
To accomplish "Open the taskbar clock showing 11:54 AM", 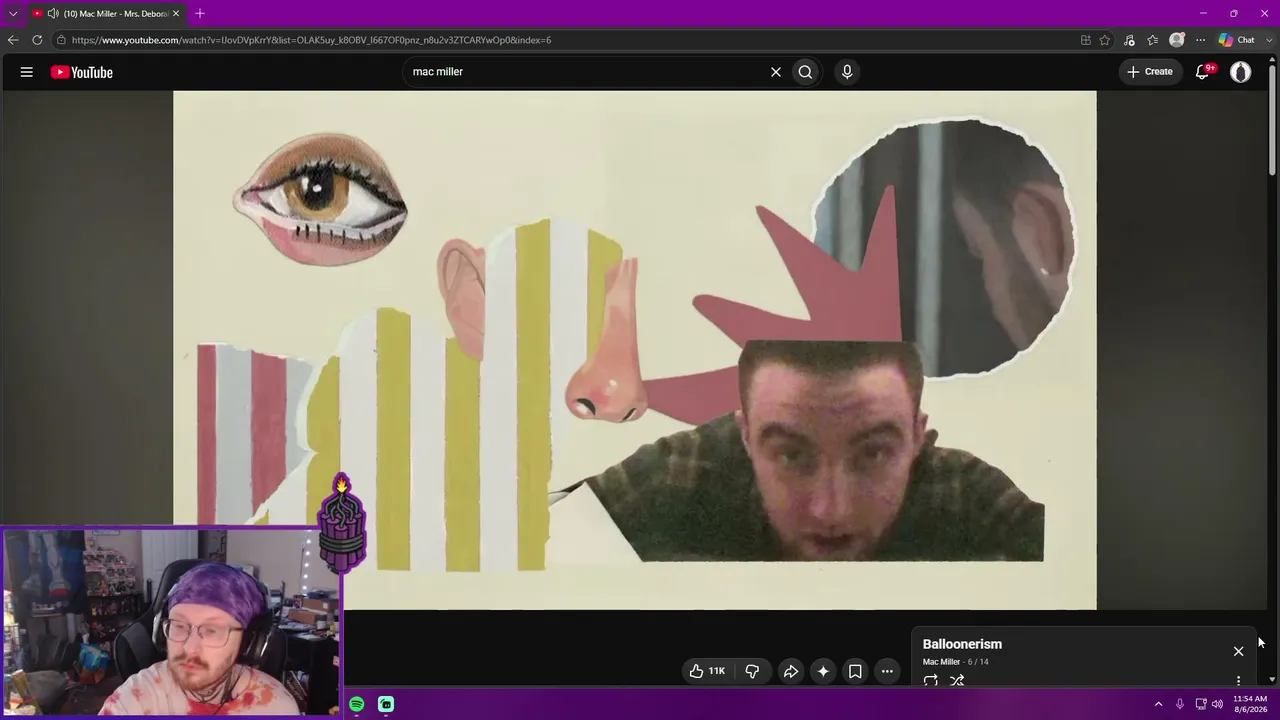I will (x=1250, y=704).
